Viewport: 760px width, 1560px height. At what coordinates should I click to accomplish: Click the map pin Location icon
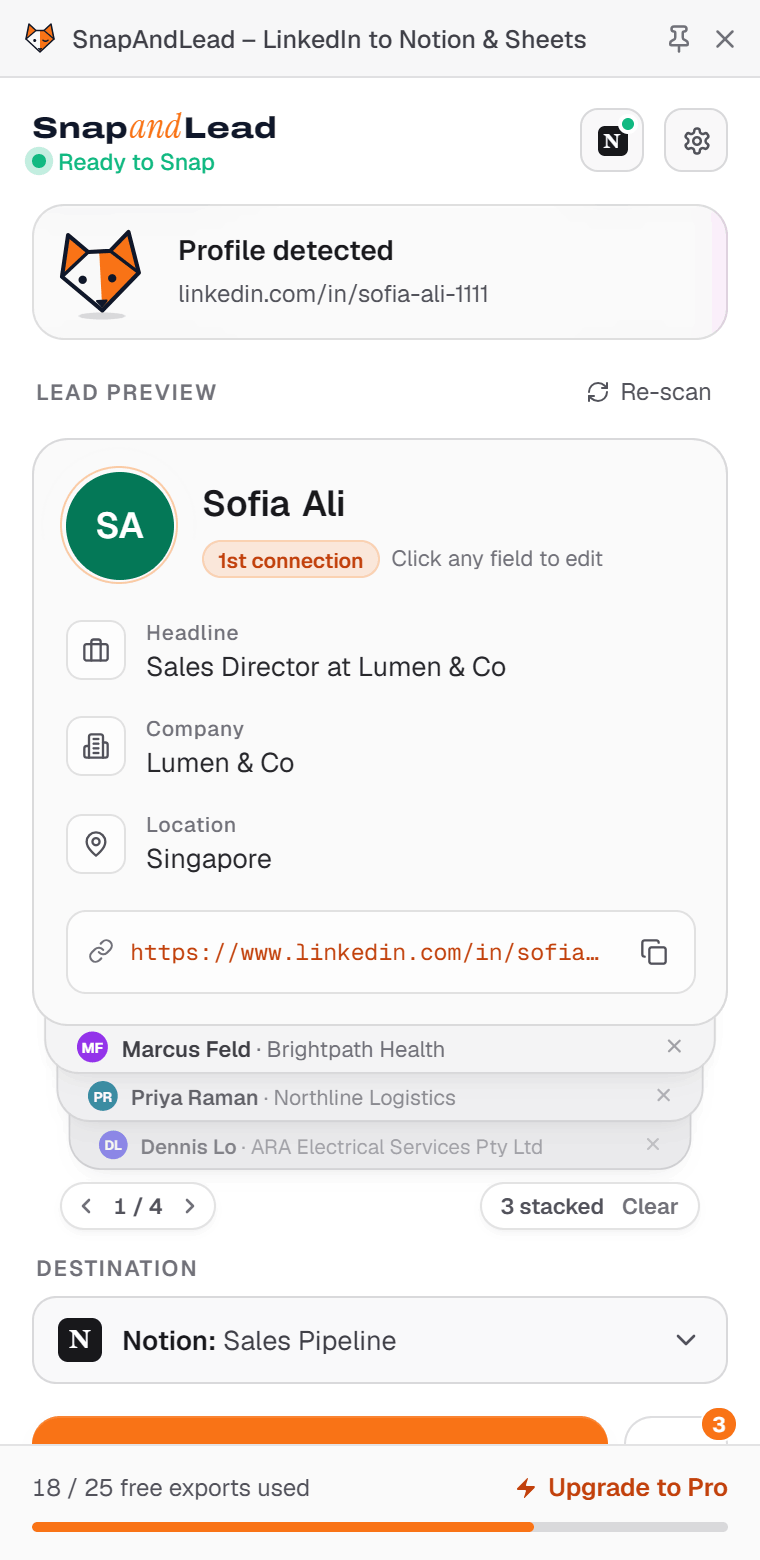click(x=96, y=843)
